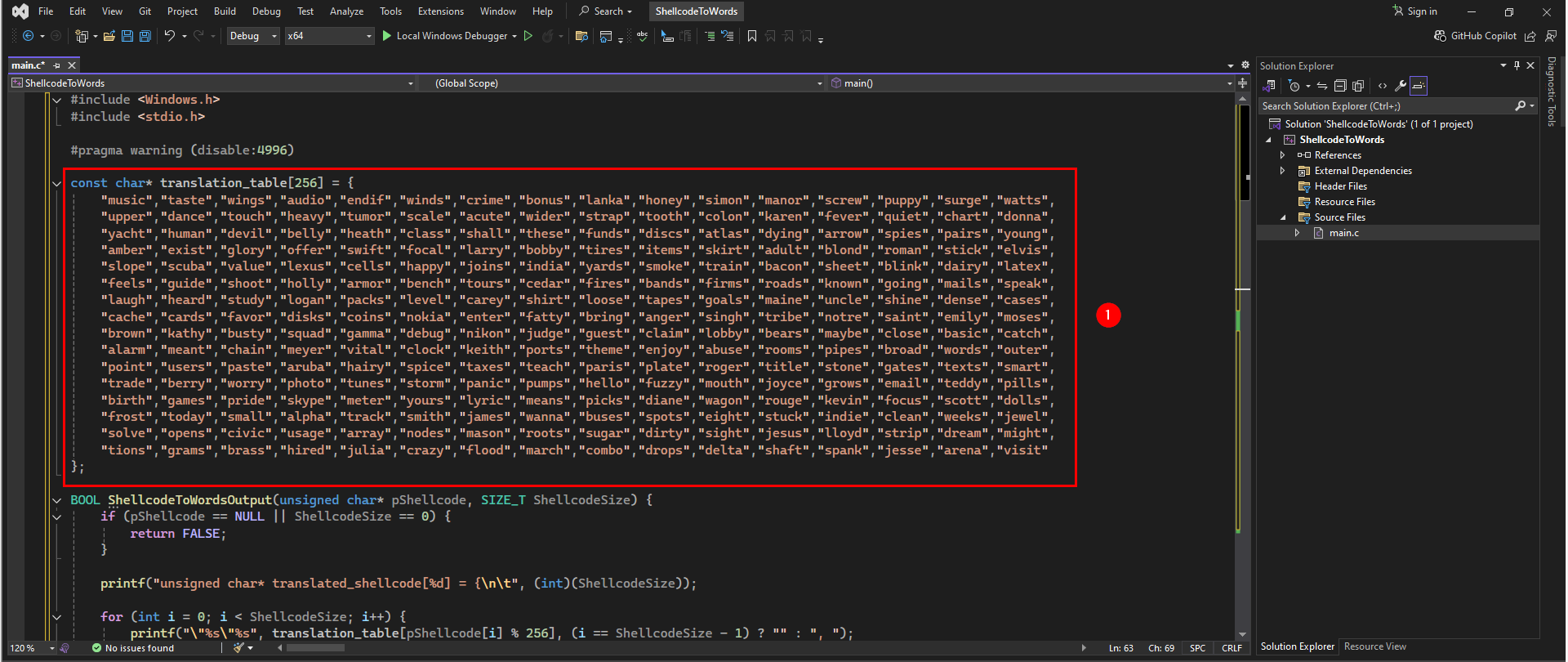Click the View Code icon in Solution Explorer
The height and width of the screenshot is (662, 1568).
pos(1382,86)
